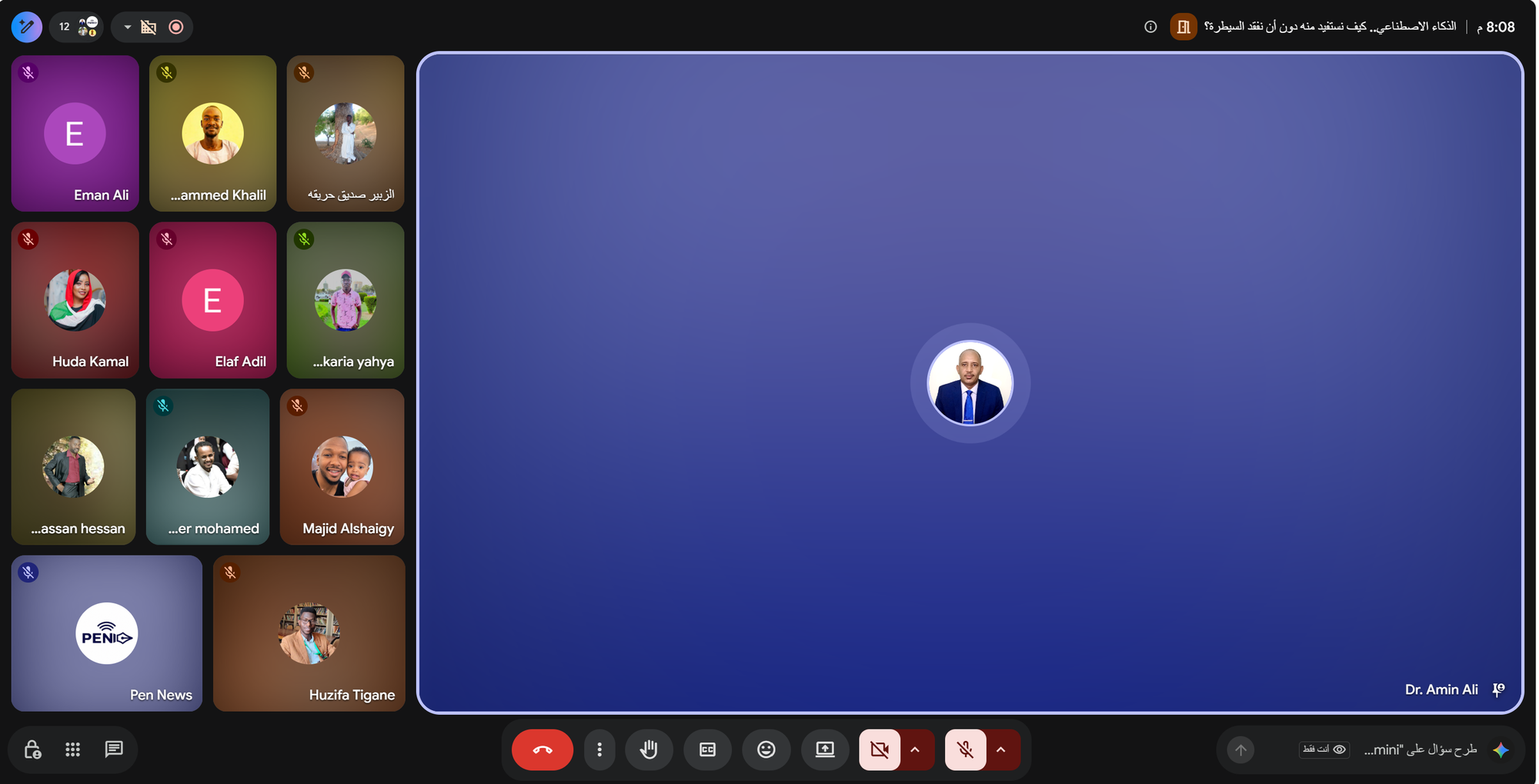The width and height of the screenshot is (1539, 784).
Task: Raise hand using the hand icon
Action: (649, 749)
